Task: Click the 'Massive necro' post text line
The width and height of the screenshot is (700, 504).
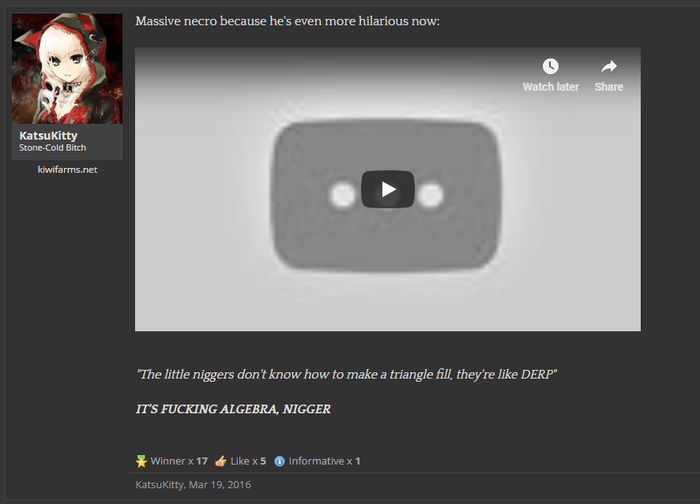Action: (x=286, y=22)
